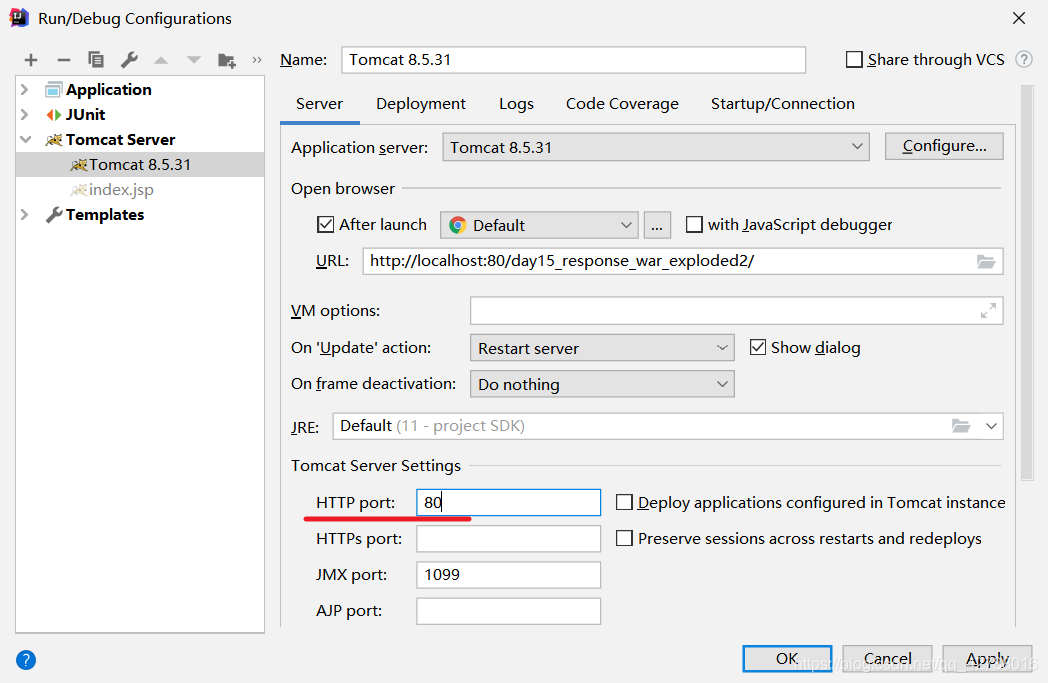Click the Configure... button
This screenshot has width=1048, height=683.
click(944, 146)
